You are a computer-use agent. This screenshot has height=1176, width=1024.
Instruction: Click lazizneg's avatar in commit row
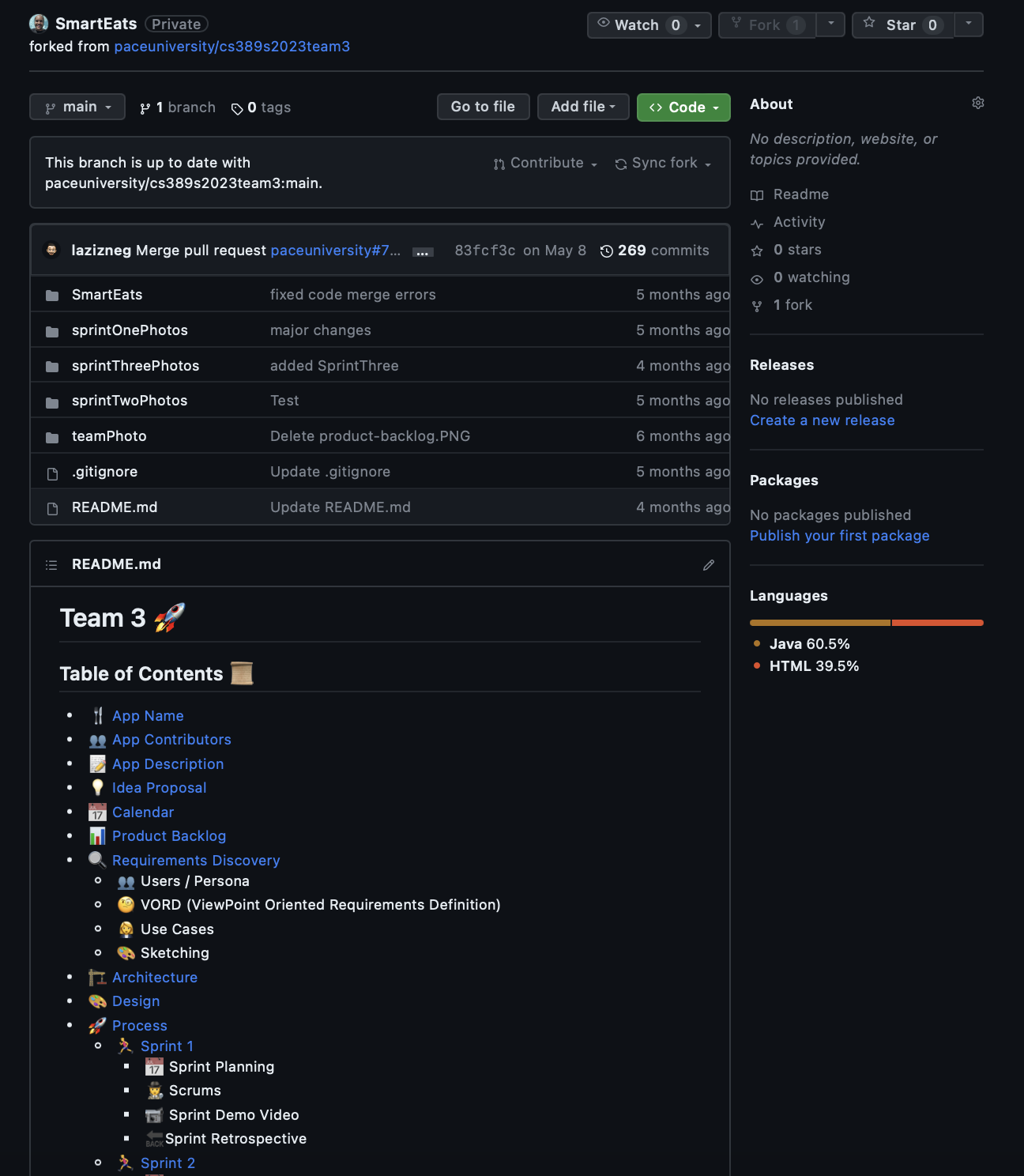pos(52,251)
